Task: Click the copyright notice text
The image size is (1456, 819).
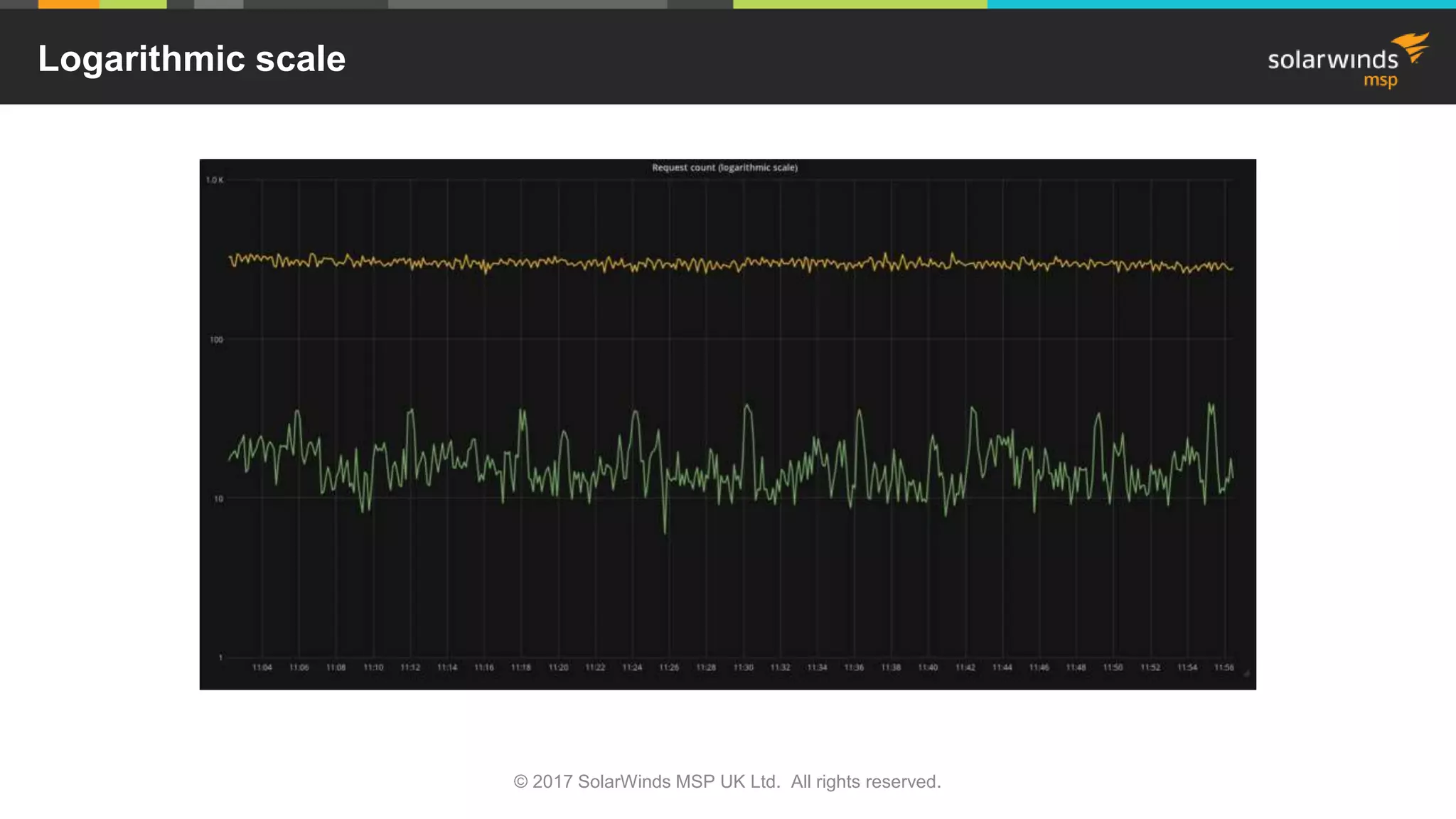Action: [x=727, y=781]
